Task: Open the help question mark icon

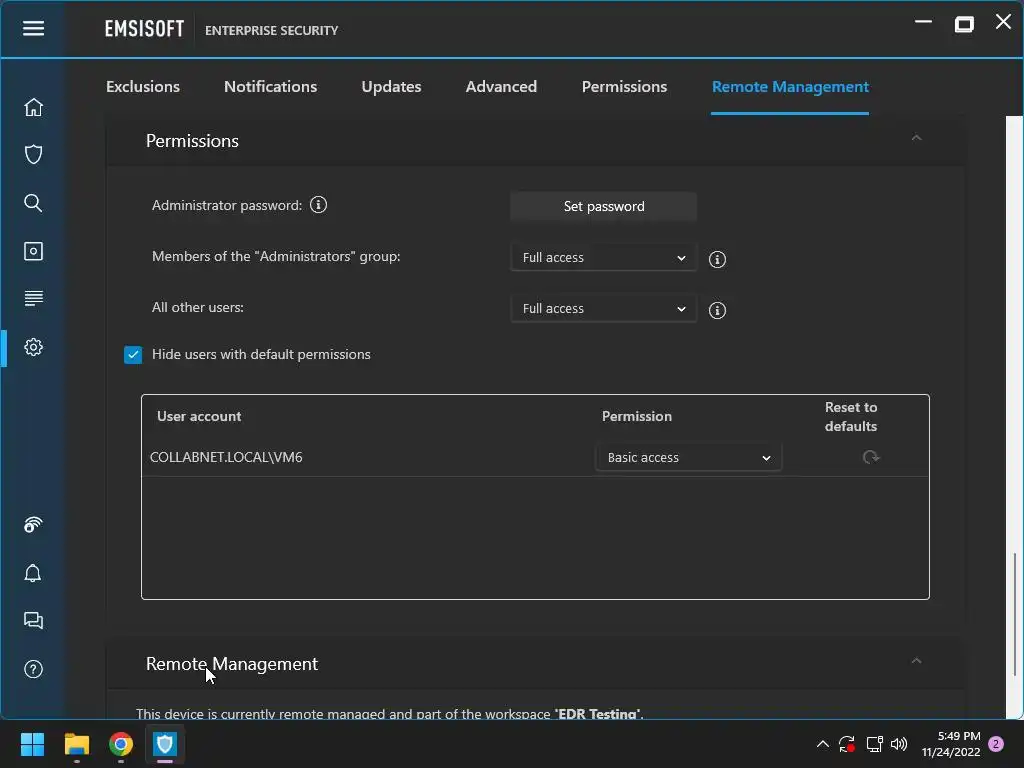Action: tap(33, 669)
